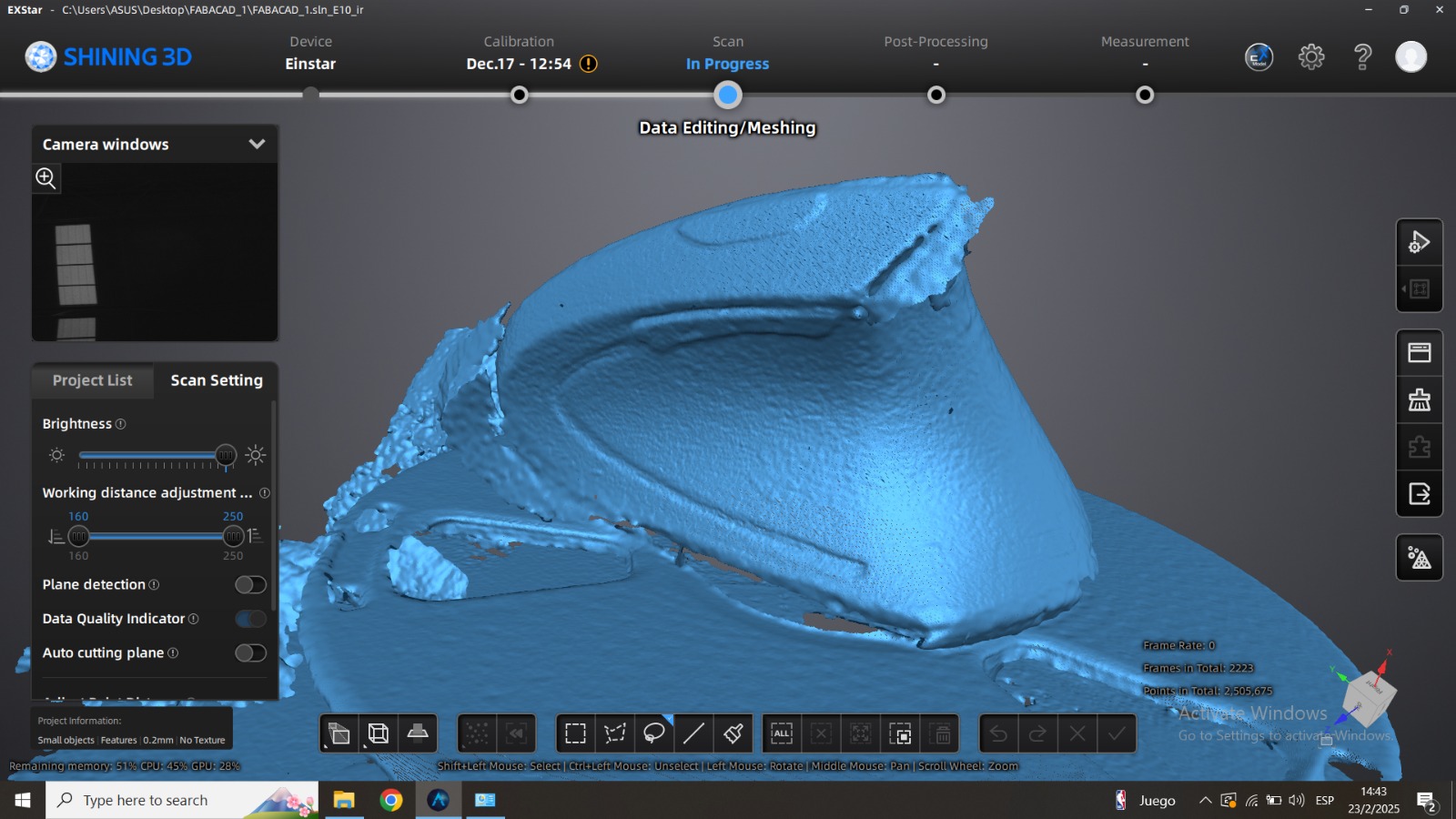Enable the Auto cutting plane toggle
Screen dimensions: 1456x819
coord(250,652)
